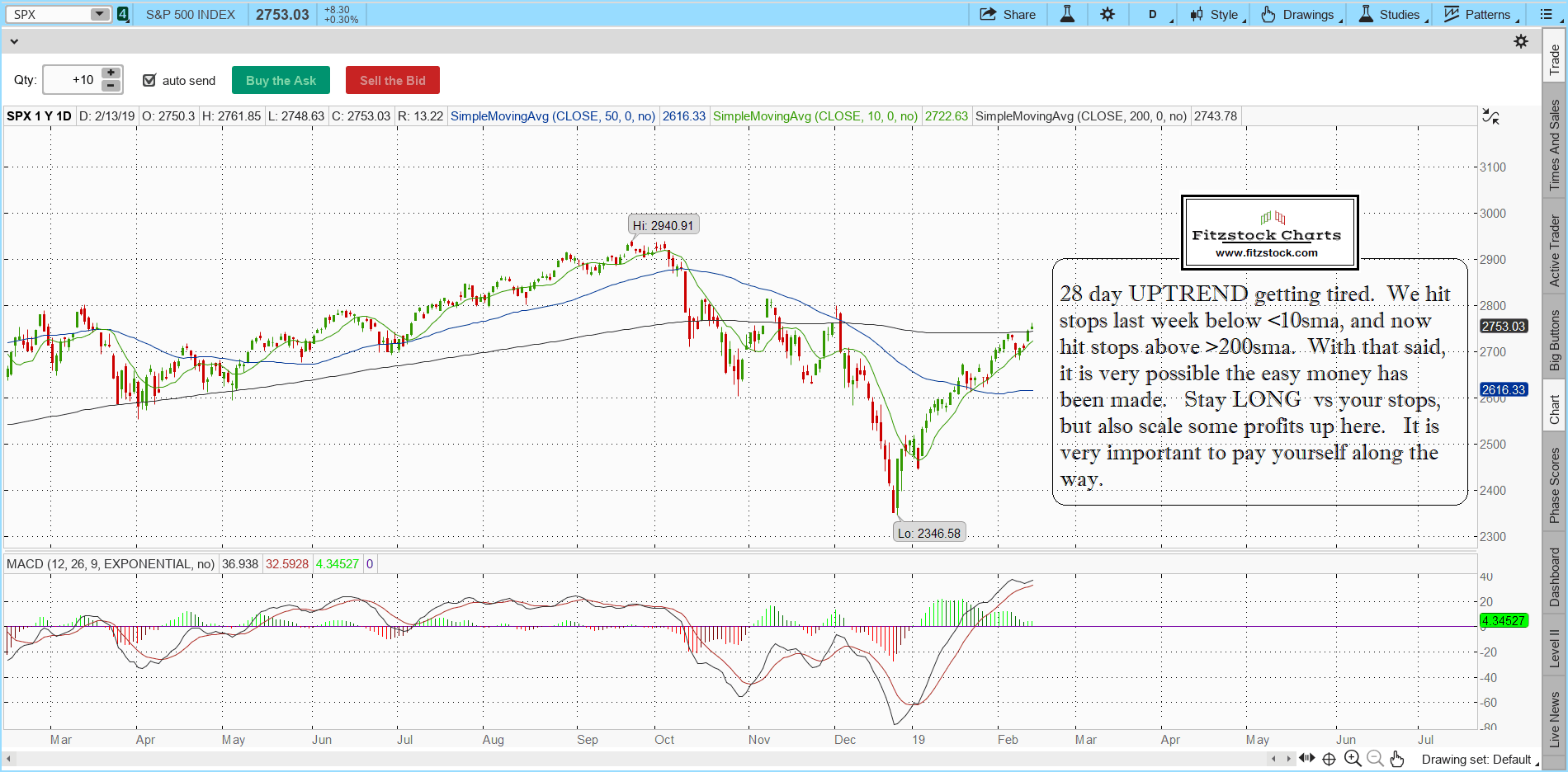Click the collapse chart arrows icon
Viewport: 1568px width, 772px height.
coord(1490,116)
